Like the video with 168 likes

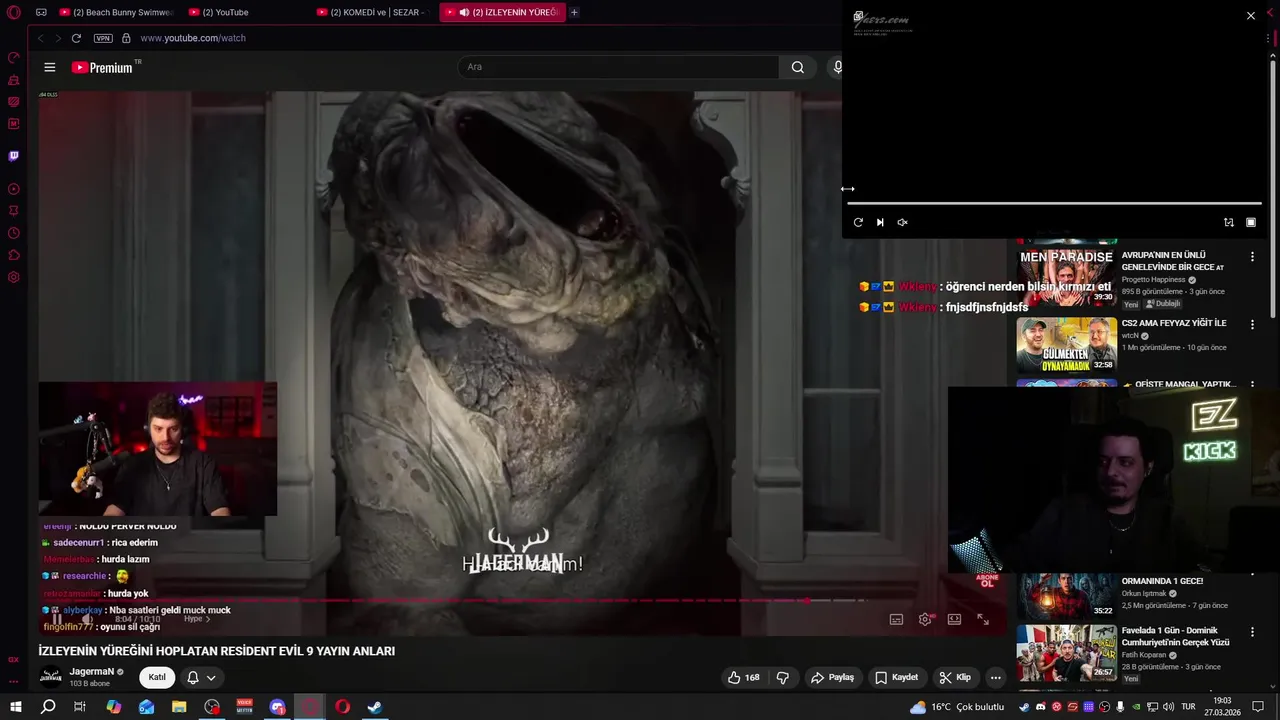[x=744, y=677]
